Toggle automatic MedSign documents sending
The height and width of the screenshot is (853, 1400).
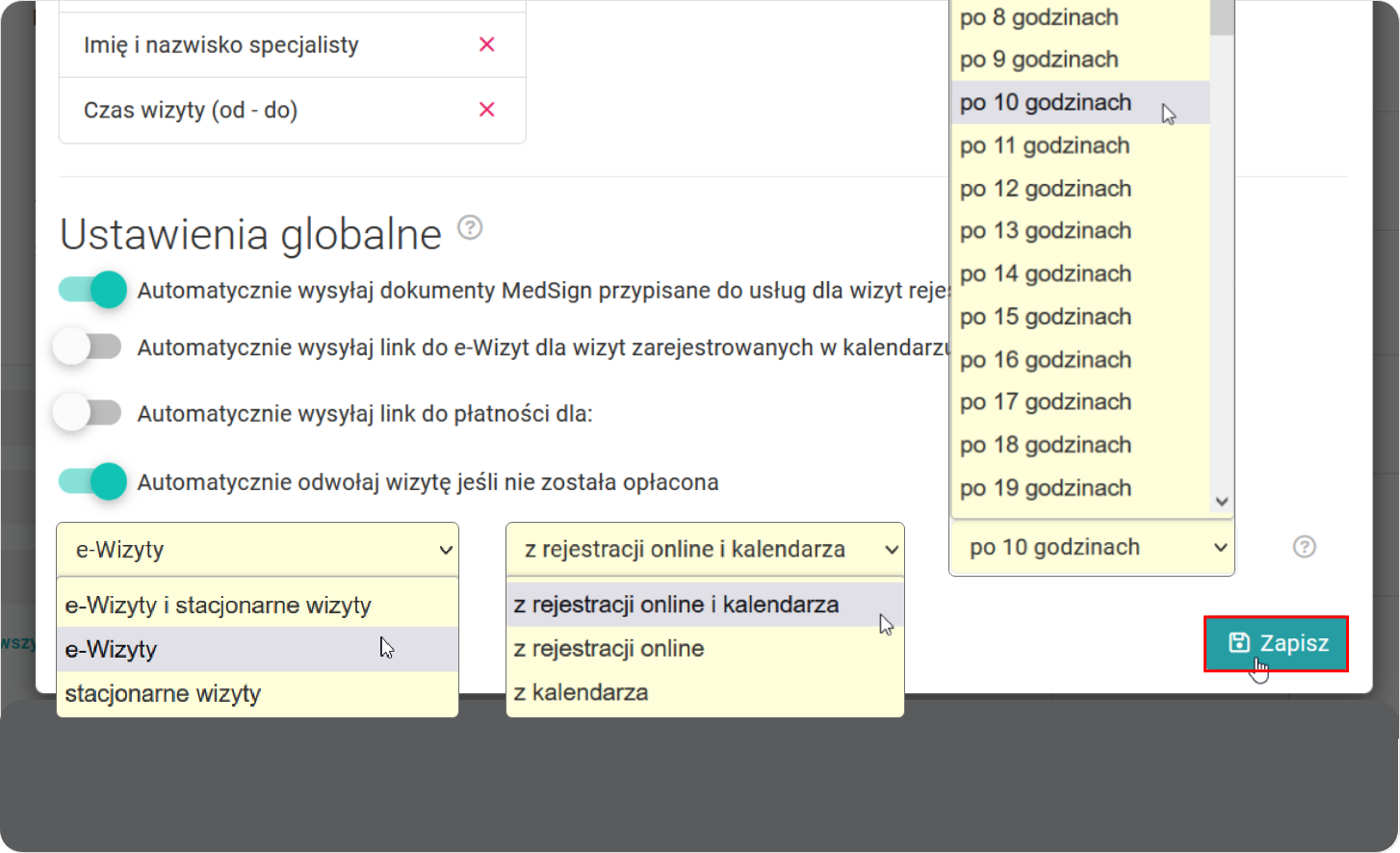[92, 290]
